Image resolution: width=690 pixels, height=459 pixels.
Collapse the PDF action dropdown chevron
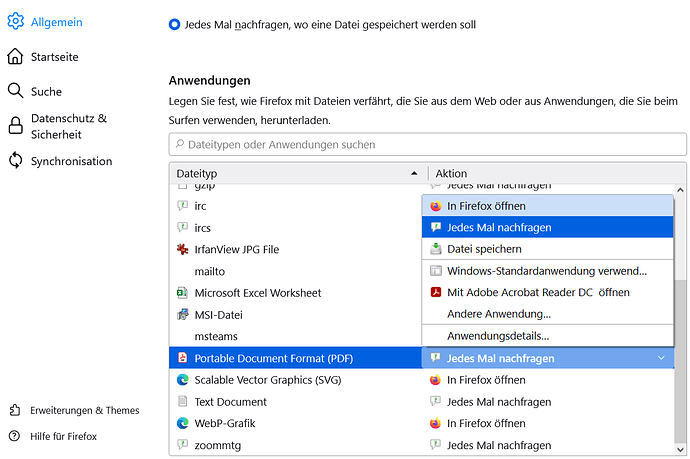tap(661, 358)
